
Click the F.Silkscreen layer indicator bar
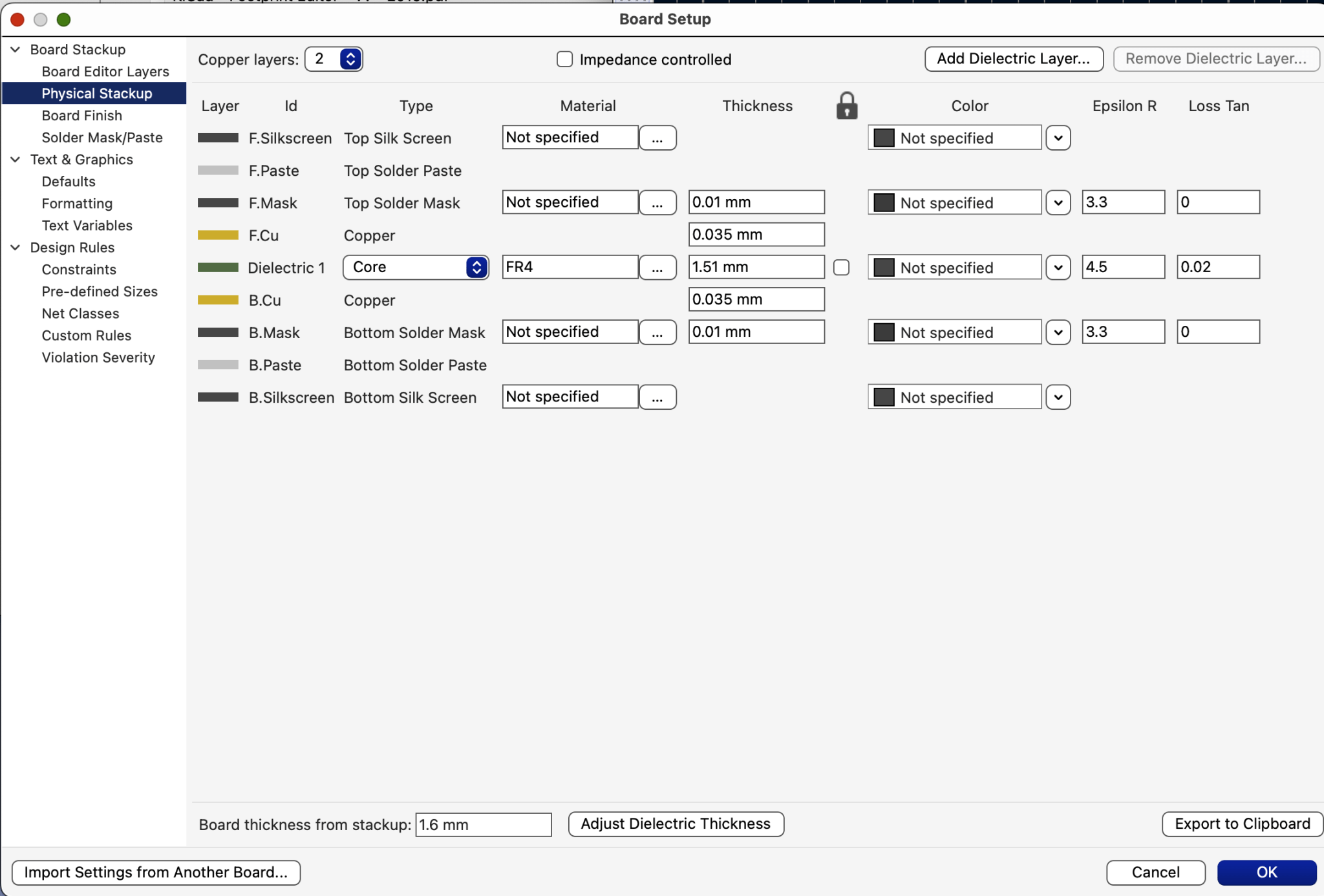pos(218,138)
